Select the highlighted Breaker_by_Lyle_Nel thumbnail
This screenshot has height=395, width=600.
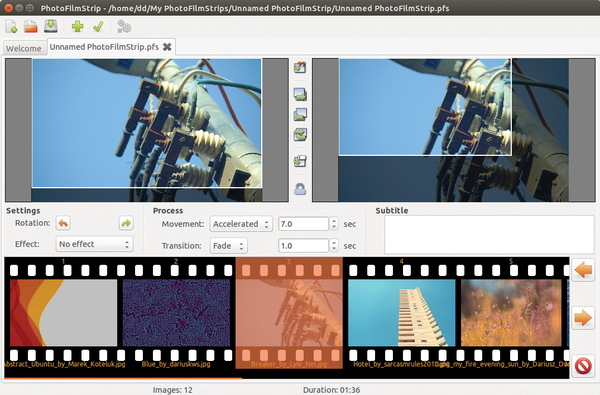289,313
